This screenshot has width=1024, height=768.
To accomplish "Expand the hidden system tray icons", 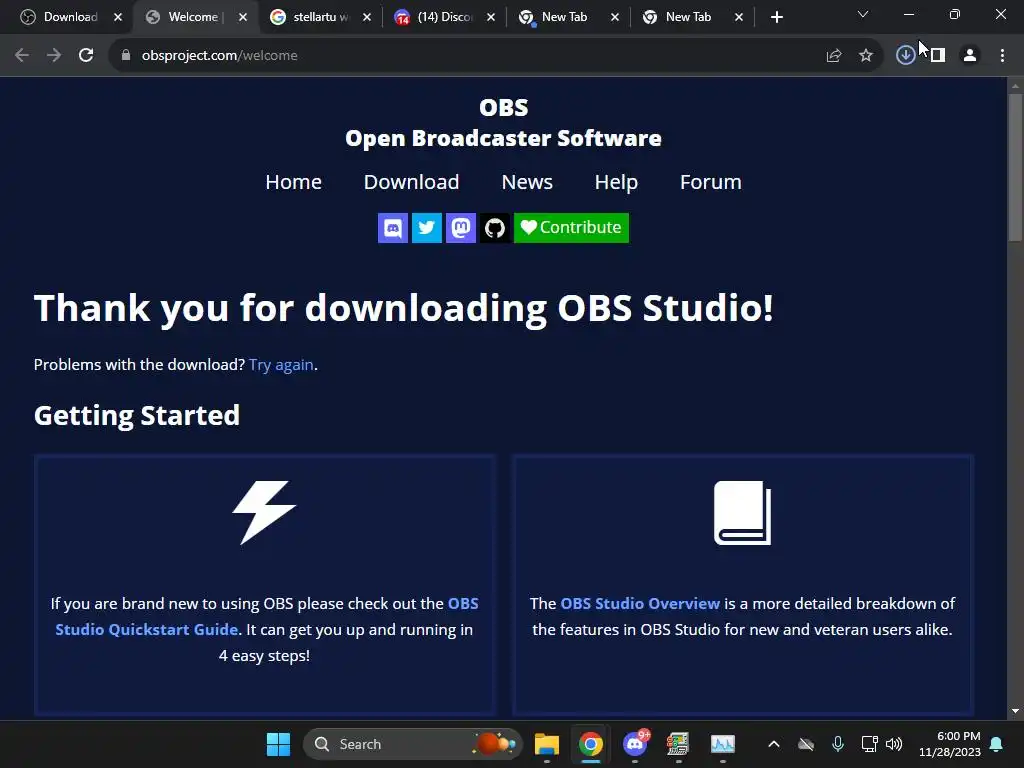I will coord(774,744).
